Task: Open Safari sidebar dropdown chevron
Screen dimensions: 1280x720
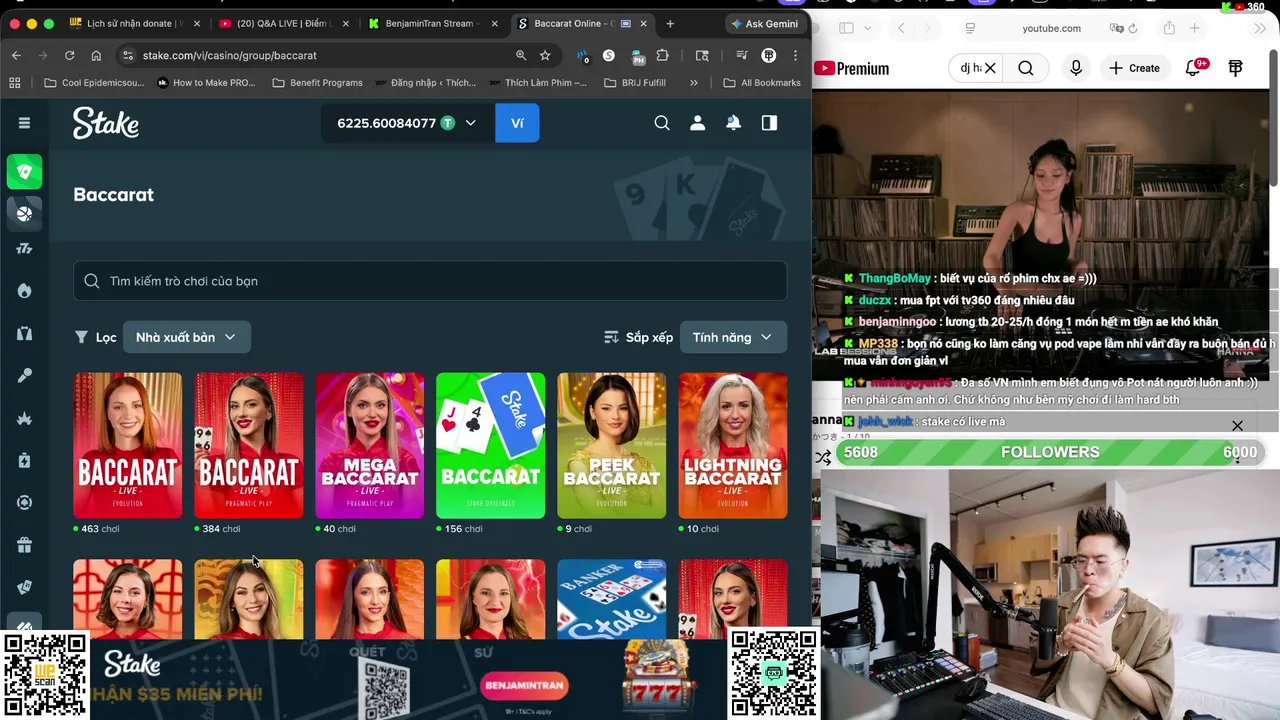Action: pos(868,28)
